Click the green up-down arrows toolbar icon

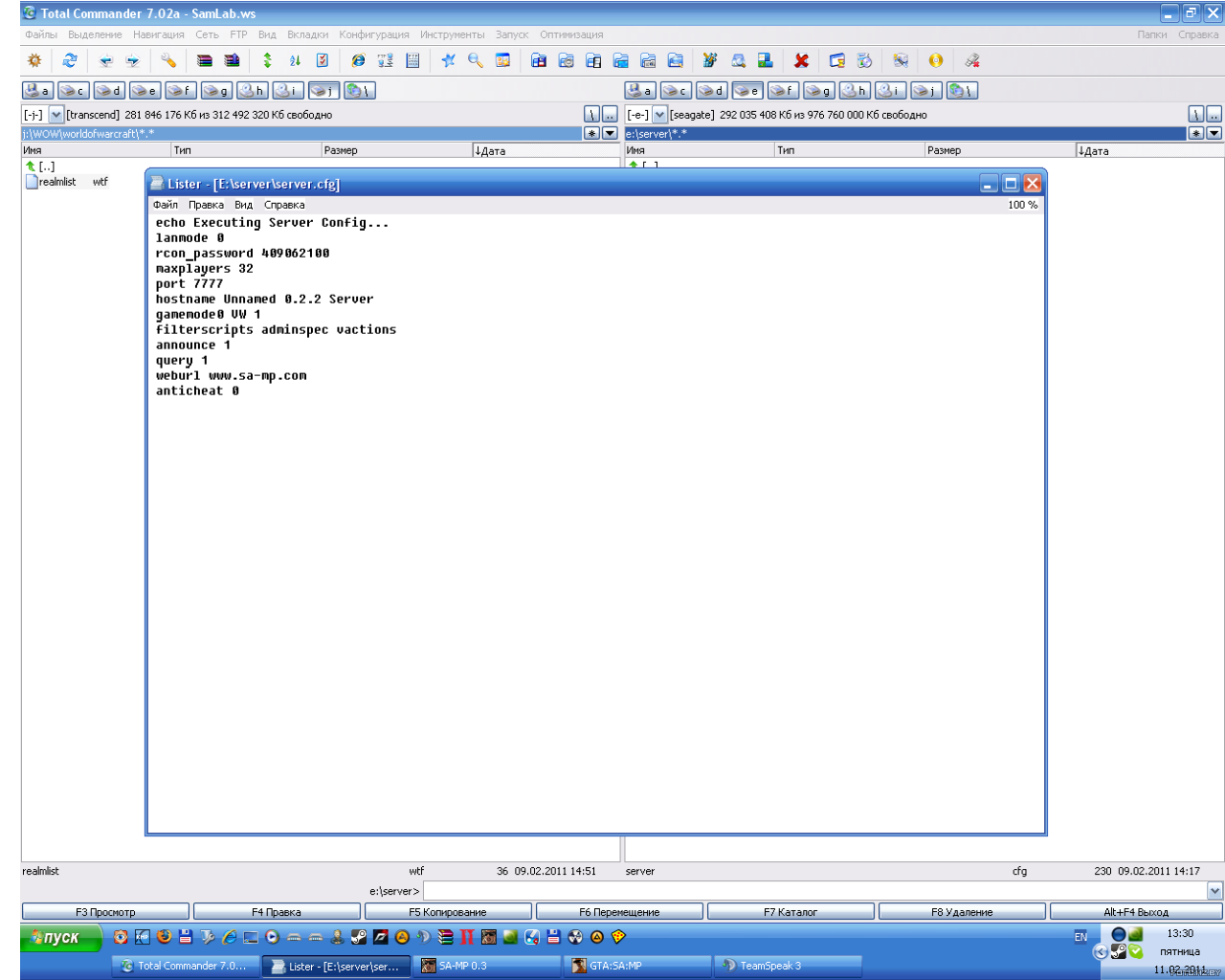point(267,60)
